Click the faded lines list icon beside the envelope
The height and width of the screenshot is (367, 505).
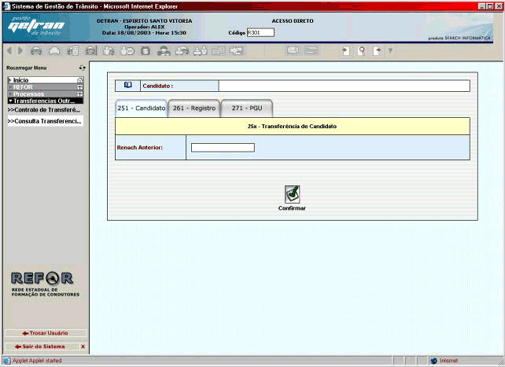point(311,51)
